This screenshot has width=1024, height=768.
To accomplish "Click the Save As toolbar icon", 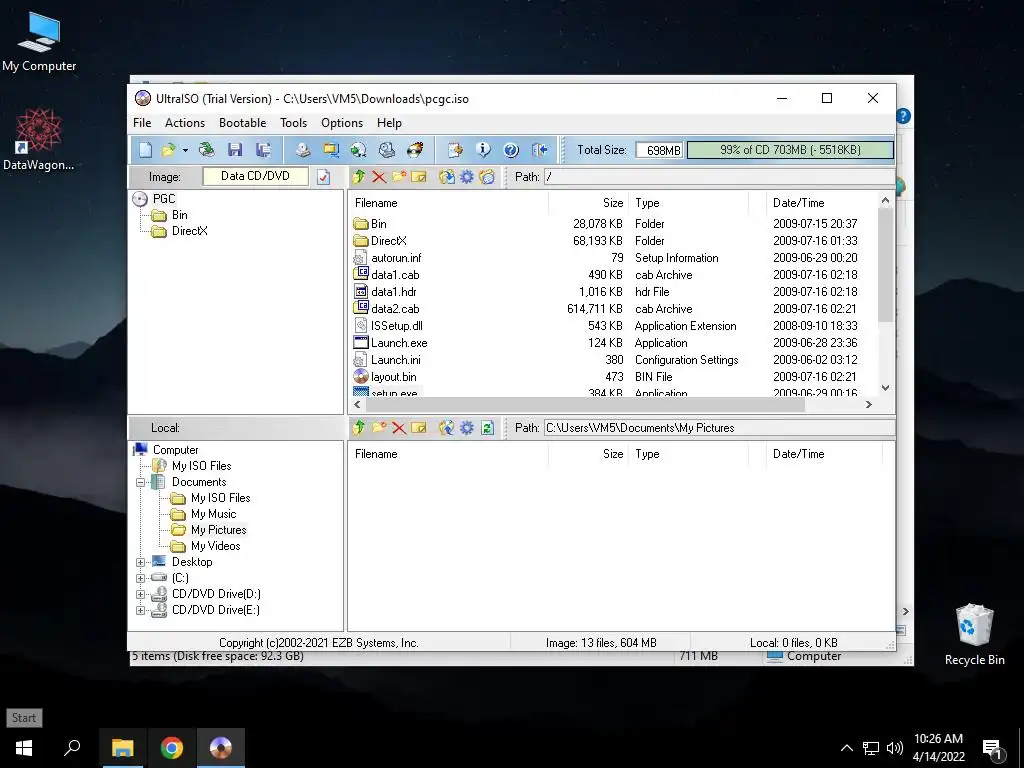I will (x=263, y=150).
